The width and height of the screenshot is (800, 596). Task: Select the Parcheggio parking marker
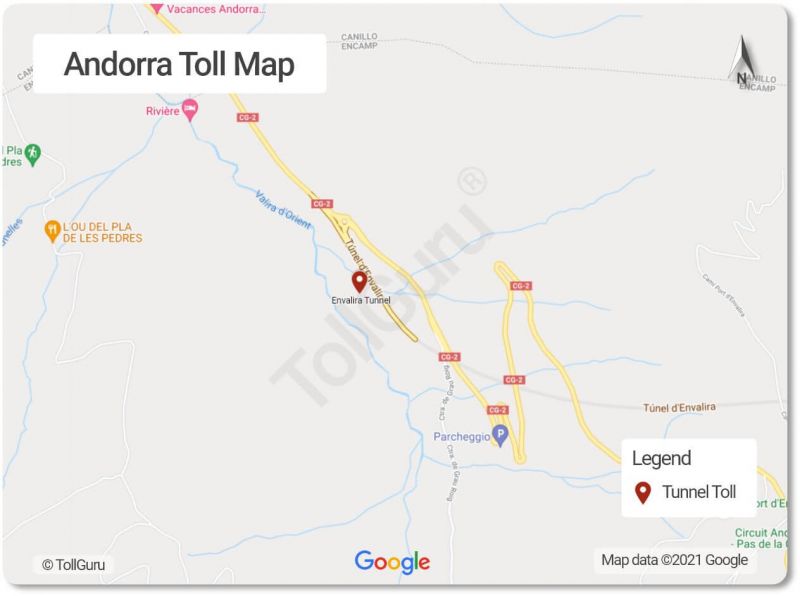point(501,436)
